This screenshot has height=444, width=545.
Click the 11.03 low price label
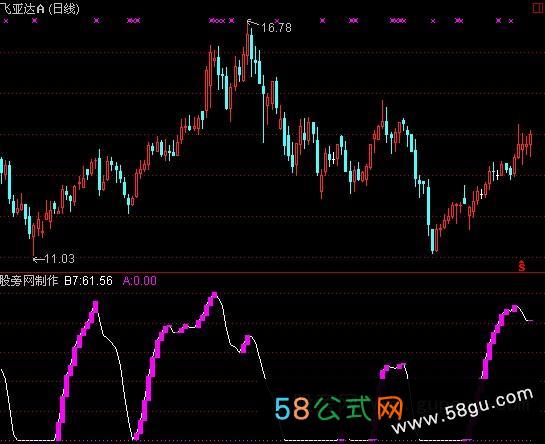coord(60,259)
